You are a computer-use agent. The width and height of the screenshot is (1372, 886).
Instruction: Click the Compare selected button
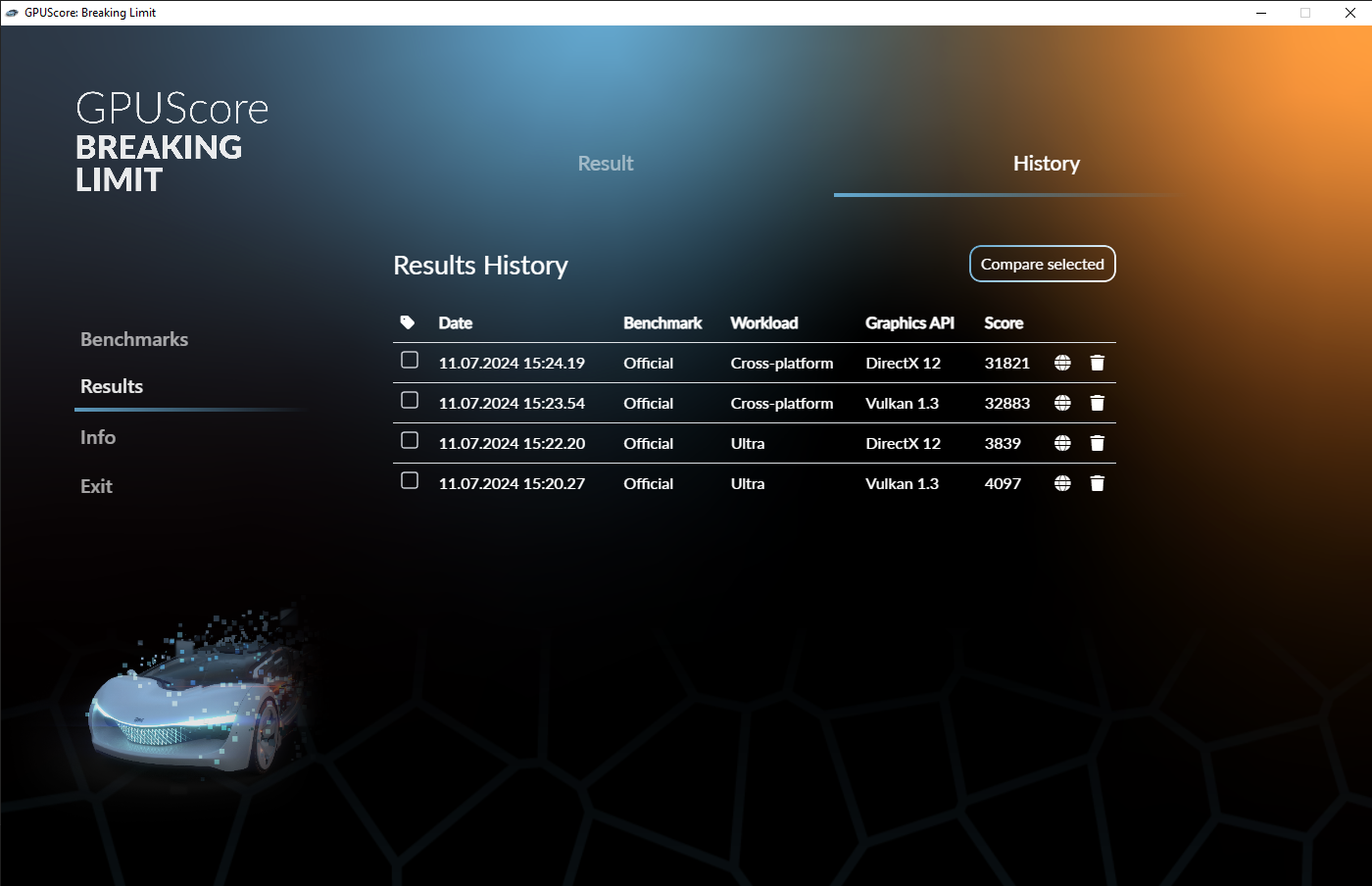[x=1043, y=264]
